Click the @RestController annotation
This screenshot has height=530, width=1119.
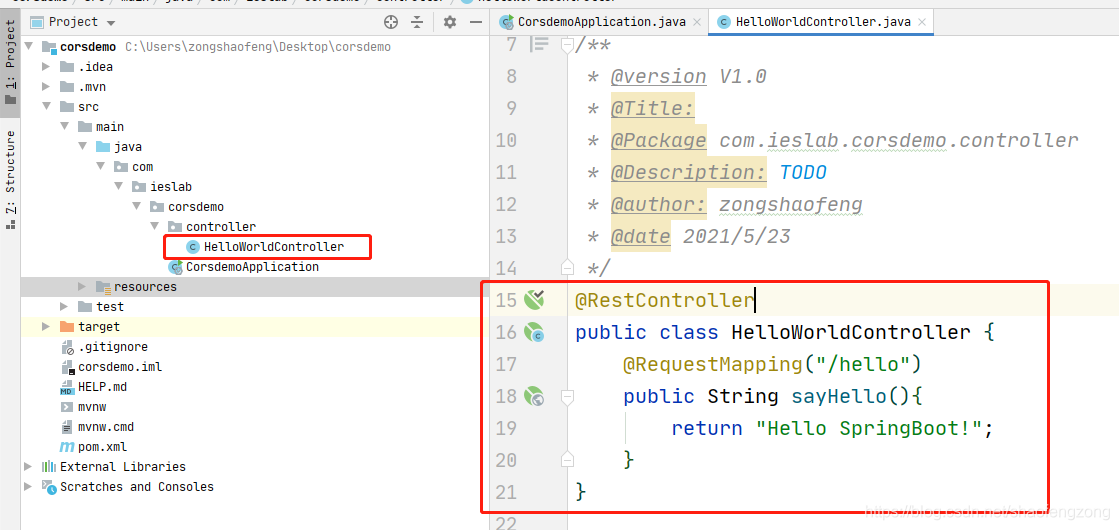[x=664, y=300]
